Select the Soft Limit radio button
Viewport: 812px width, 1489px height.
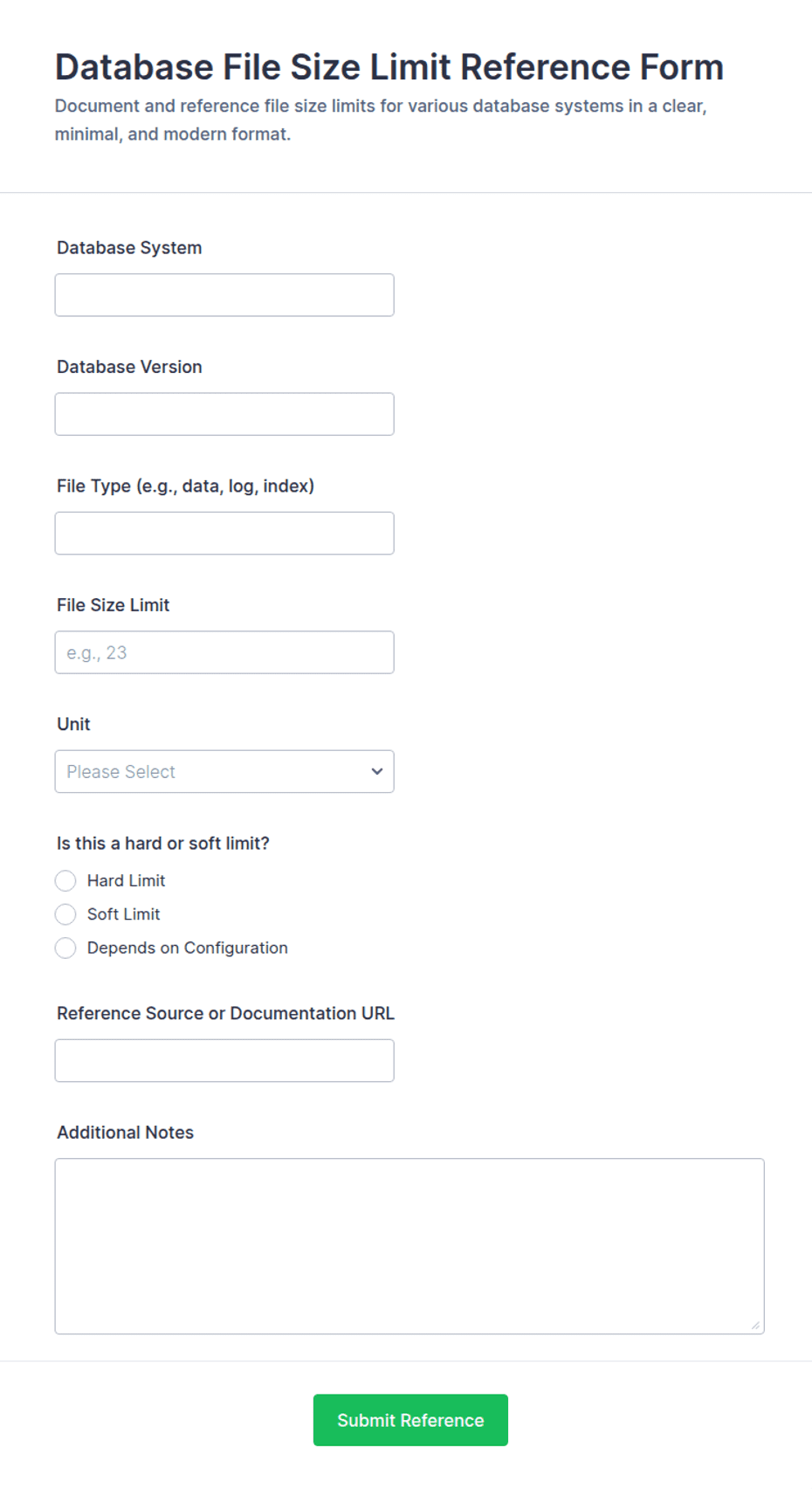click(x=65, y=914)
